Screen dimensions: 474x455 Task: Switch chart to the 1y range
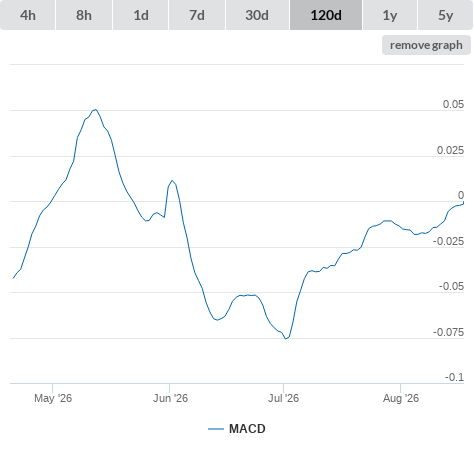pyautogui.click(x=390, y=15)
